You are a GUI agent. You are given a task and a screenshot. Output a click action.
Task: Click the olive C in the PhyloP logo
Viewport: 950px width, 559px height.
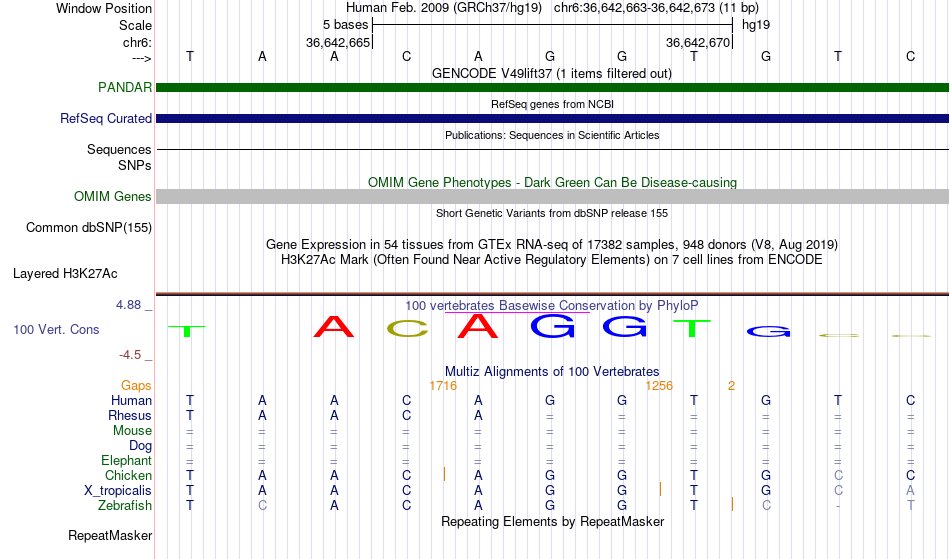407,329
